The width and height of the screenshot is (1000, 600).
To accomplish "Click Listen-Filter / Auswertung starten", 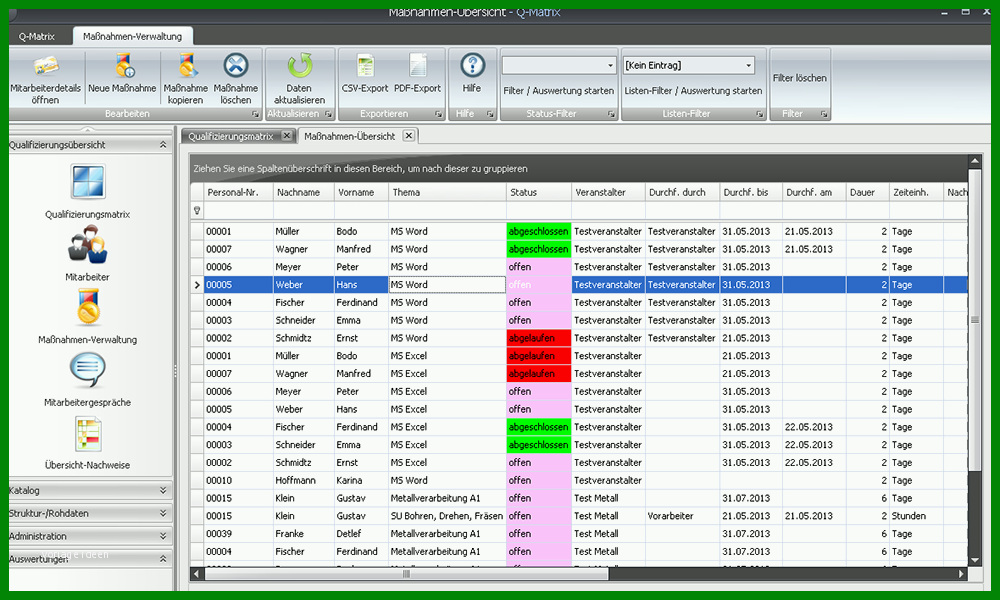I will point(693,91).
